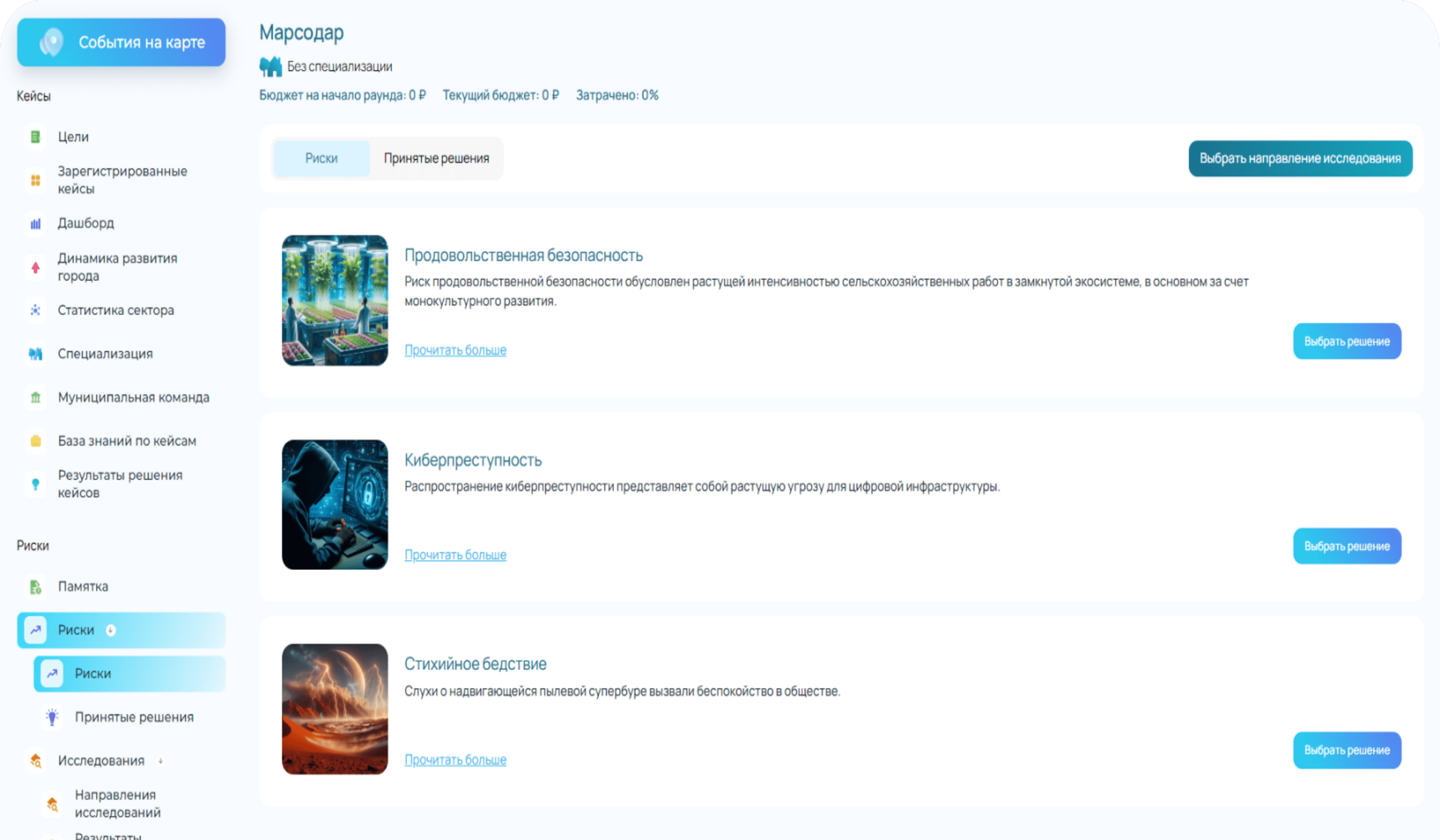Click Выбрать направление исследования button
1440x840 pixels.
click(1300, 158)
